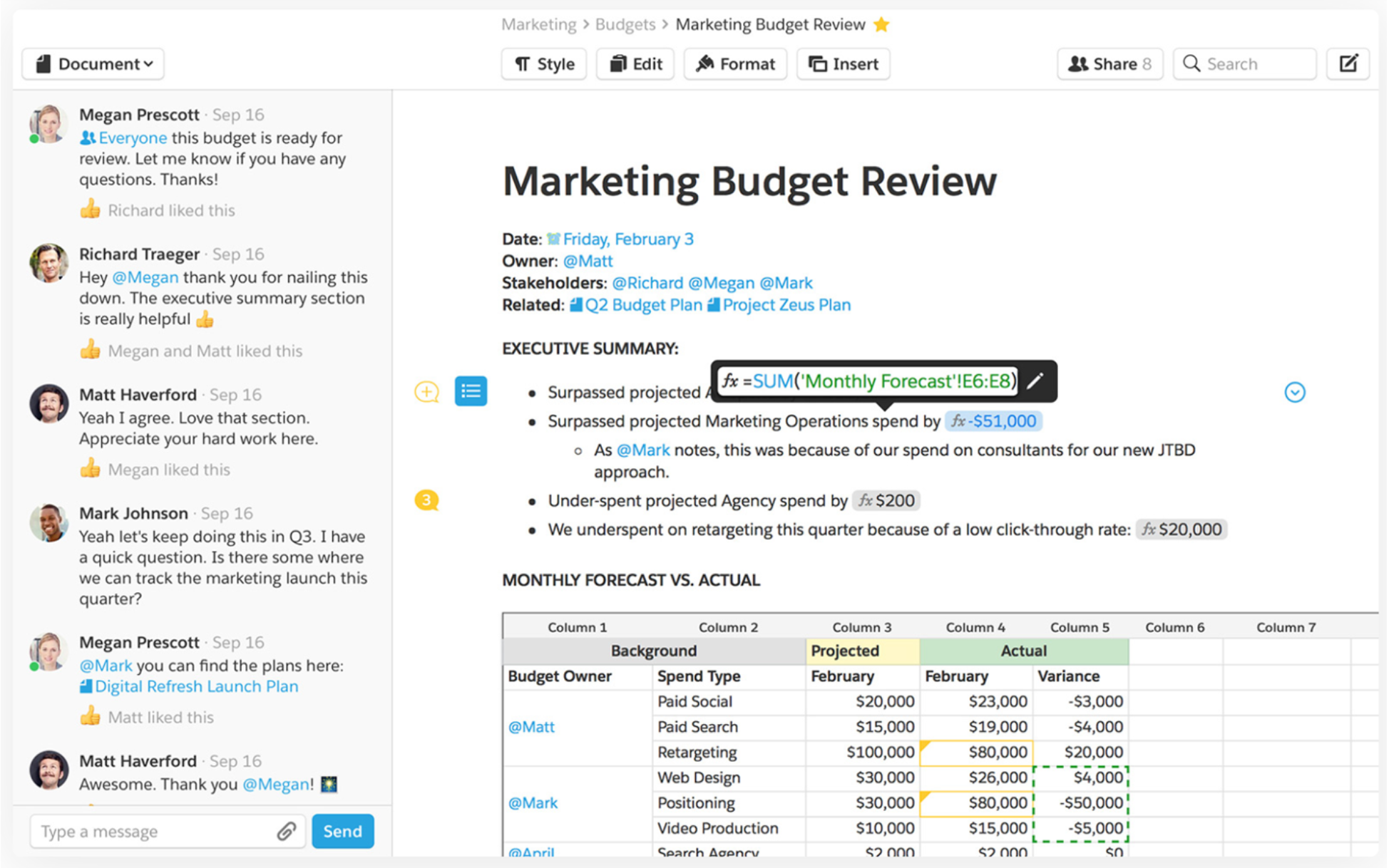Select the Paid Social spend type cell
This screenshot has width=1389, height=868.
[729, 702]
